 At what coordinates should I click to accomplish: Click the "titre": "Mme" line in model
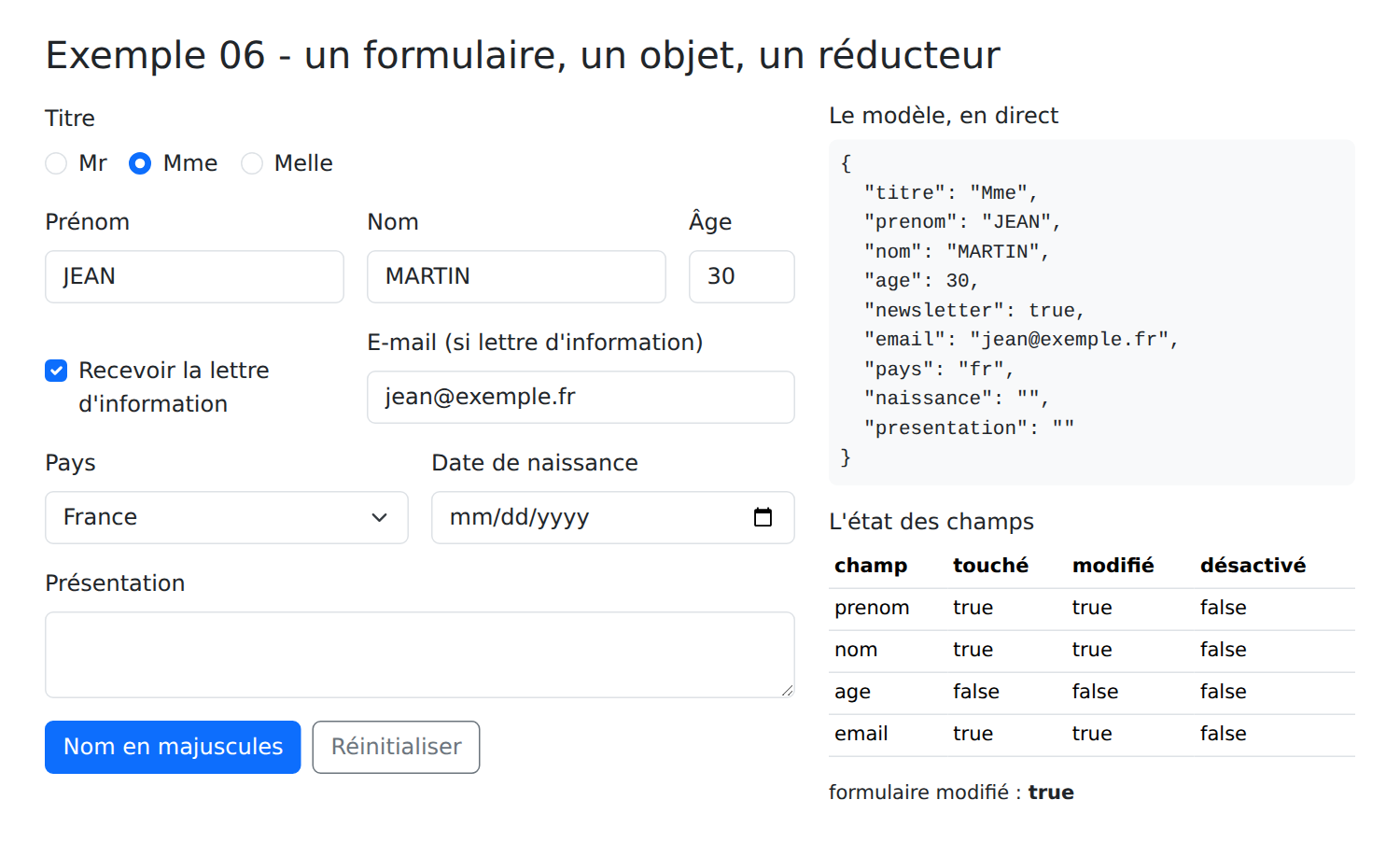tap(951, 193)
